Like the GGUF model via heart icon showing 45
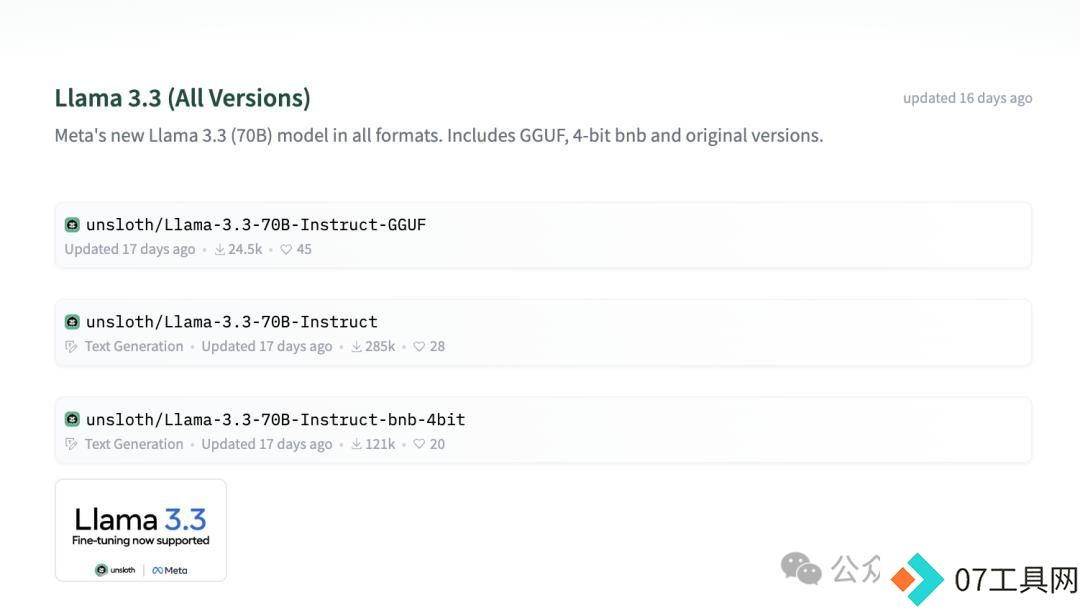The width and height of the screenshot is (1080, 613). (286, 249)
